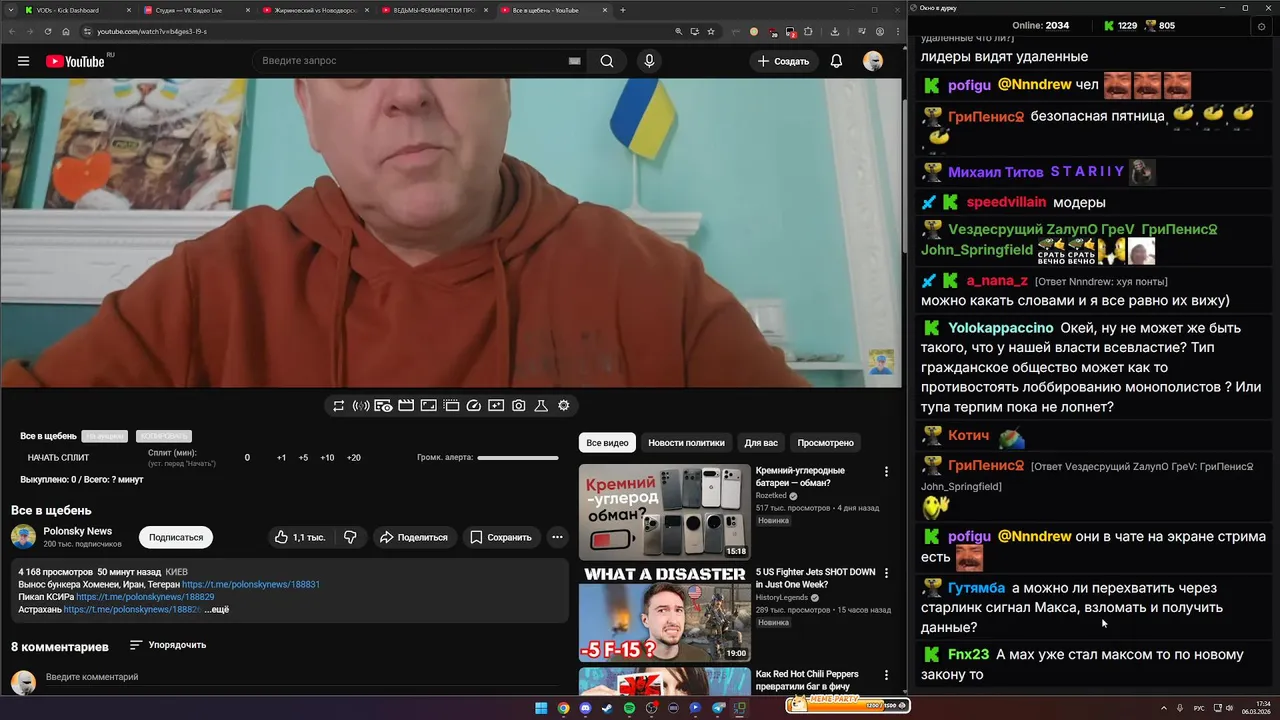Open Кремний-углерод обман video thumbnail
Image resolution: width=1280 pixels, height=720 pixels.
click(664, 511)
